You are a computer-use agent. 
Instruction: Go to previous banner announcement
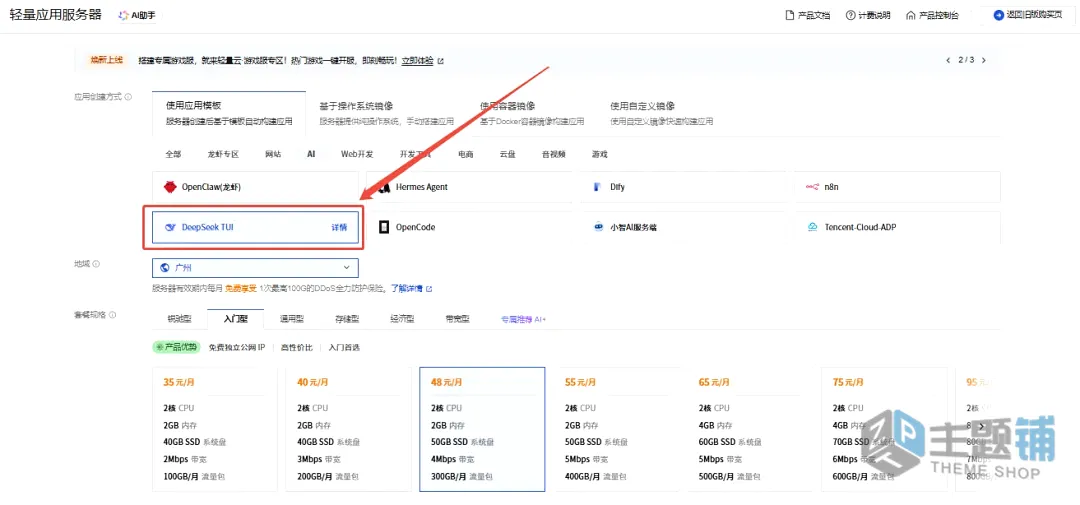pyautogui.click(x=948, y=61)
